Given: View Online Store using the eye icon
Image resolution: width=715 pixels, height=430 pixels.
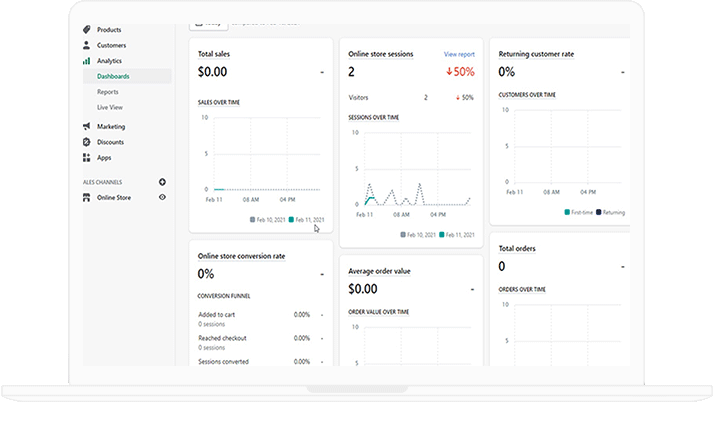Looking at the screenshot, I should (162, 198).
